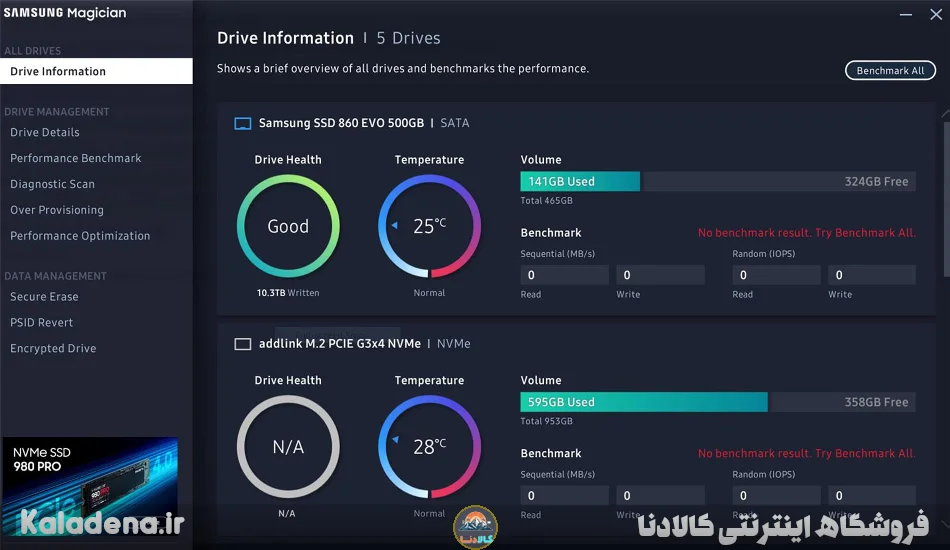Open the Diagnostic Scan section

tap(52, 184)
